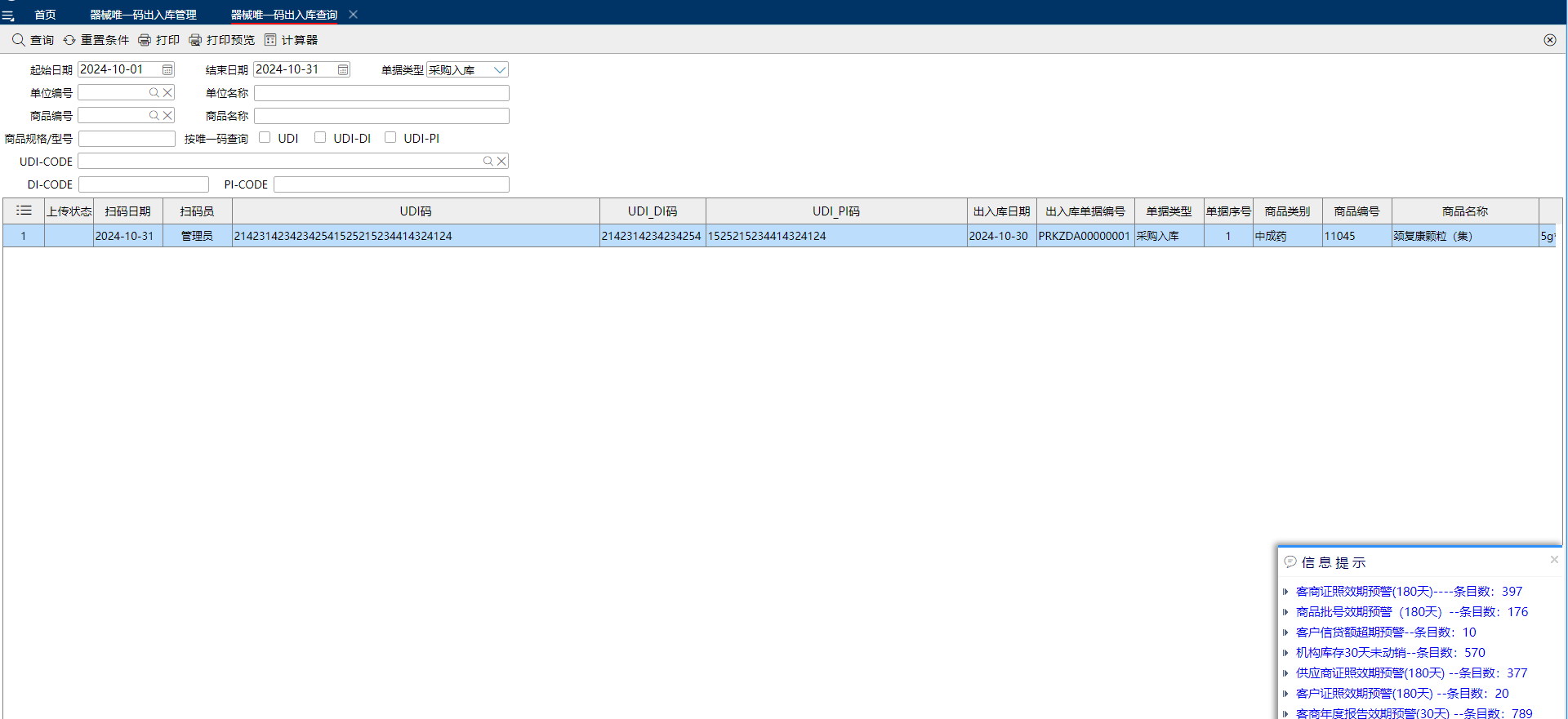
Task: Sort by the 商品类别 column header
Action: pos(1288,211)
